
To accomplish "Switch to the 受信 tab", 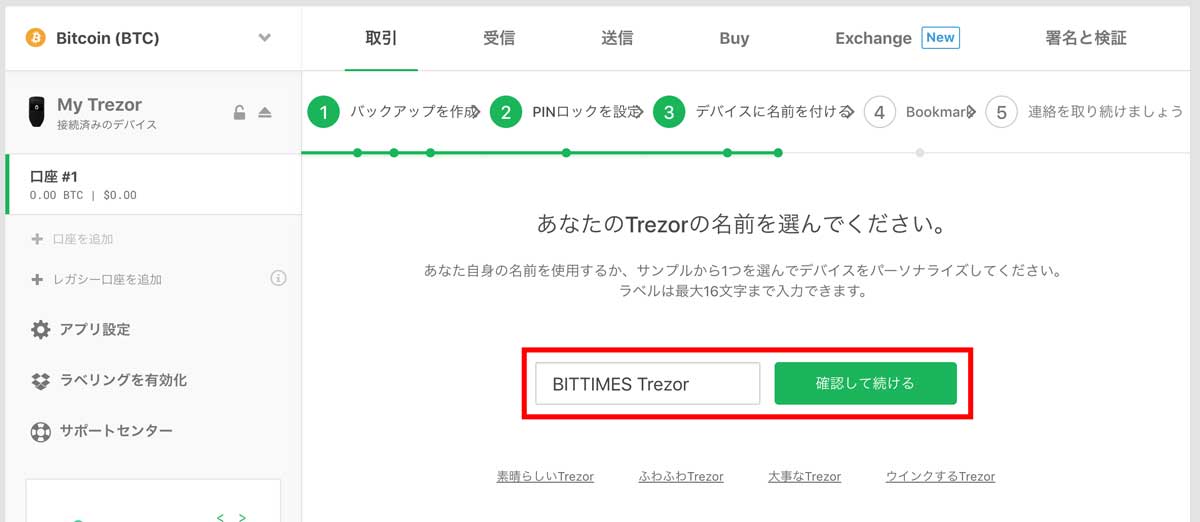I will pos(499,38).
